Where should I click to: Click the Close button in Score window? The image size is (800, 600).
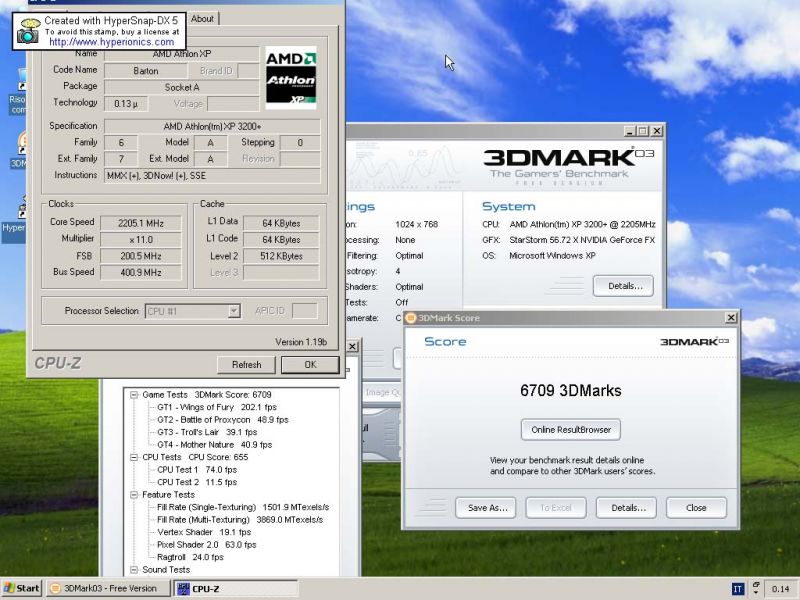(696, 508)
